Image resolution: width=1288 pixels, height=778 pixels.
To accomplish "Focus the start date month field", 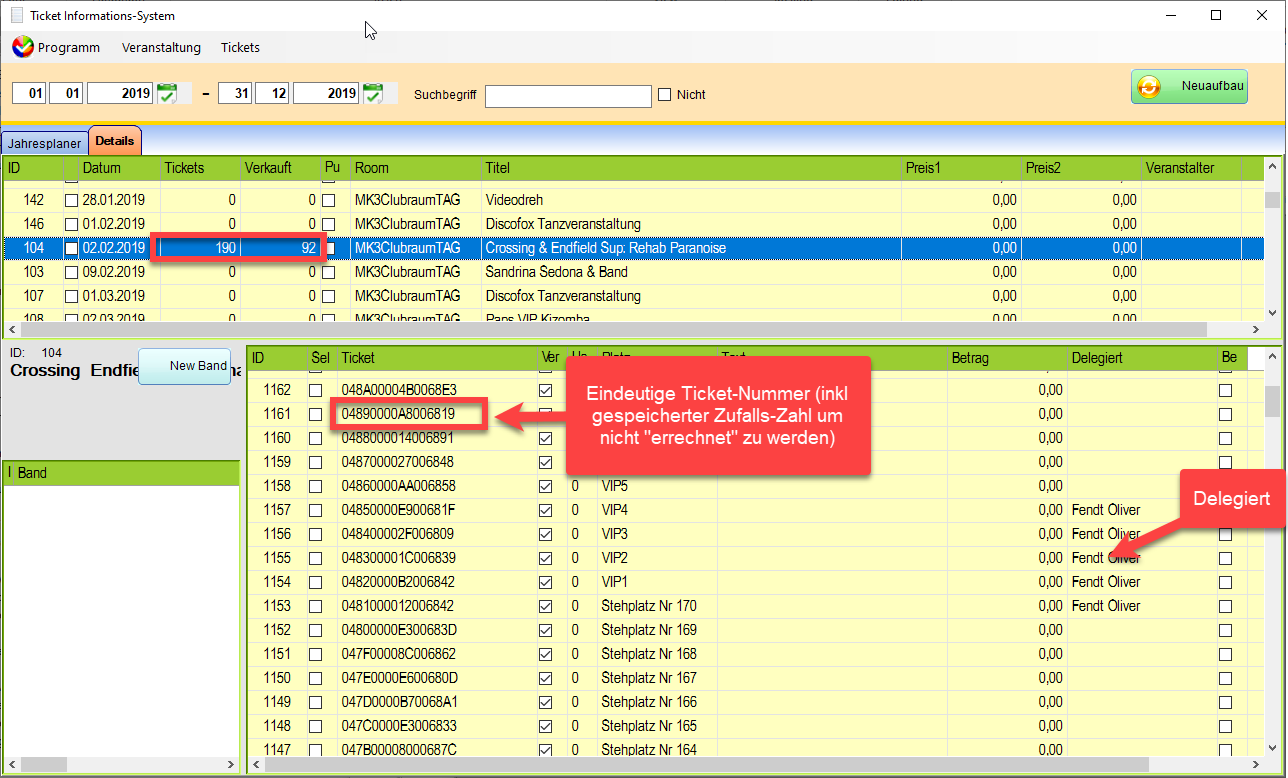I will [x=66, y=93].
